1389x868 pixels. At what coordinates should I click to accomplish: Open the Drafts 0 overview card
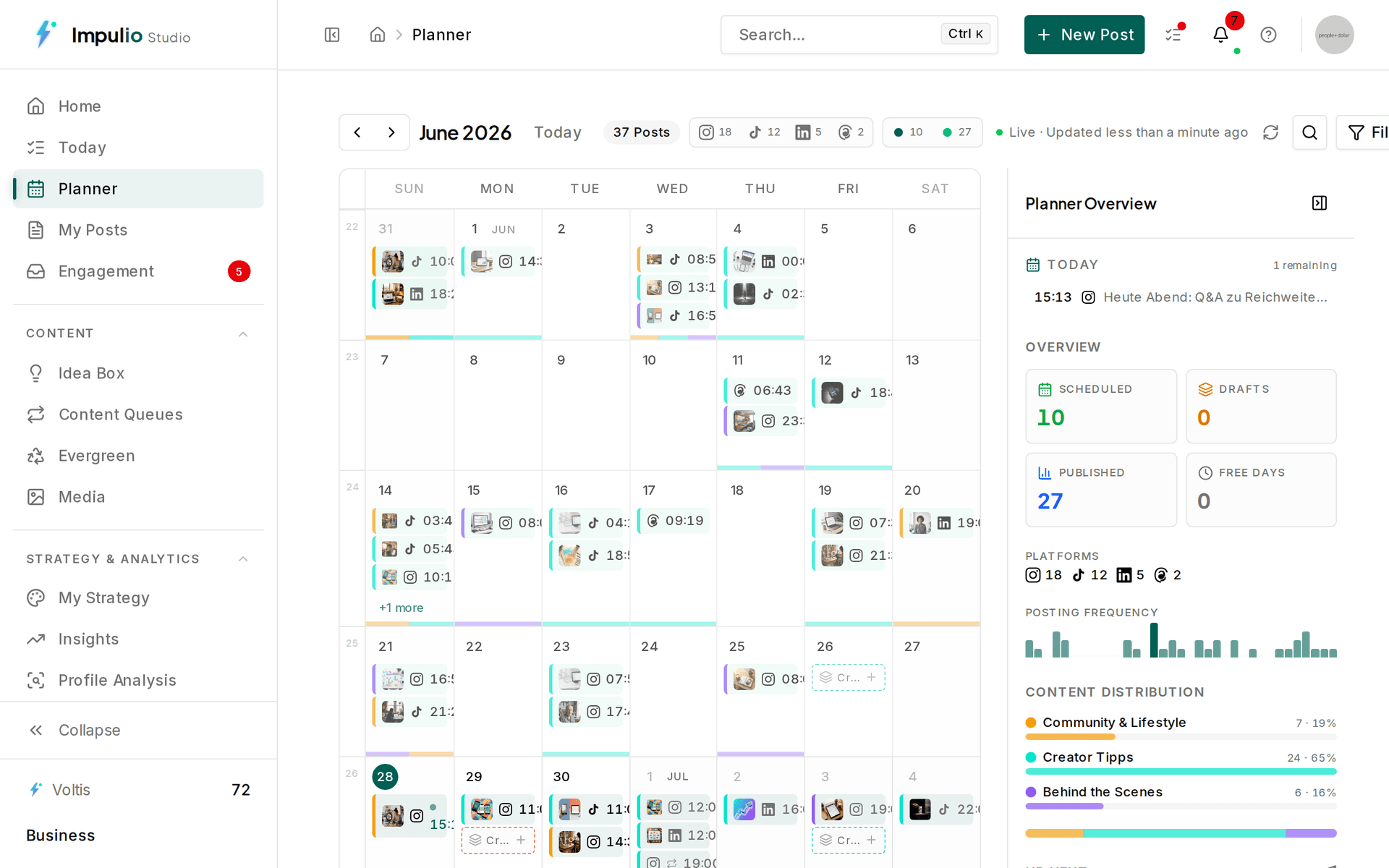click(x=1261, y=407)
